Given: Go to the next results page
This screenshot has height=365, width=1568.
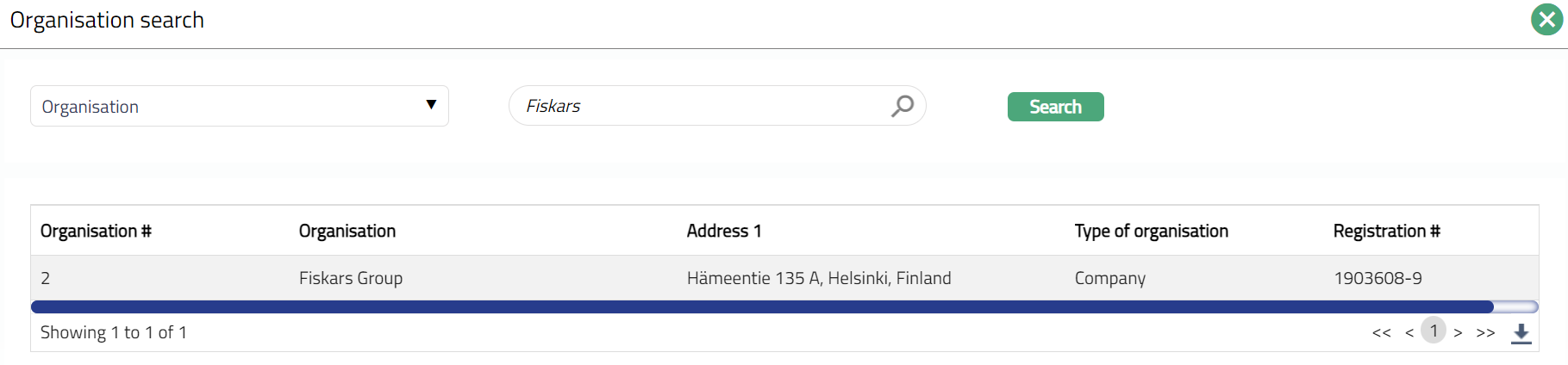Looking at the screenshot, I should [x=1458, y=333].
